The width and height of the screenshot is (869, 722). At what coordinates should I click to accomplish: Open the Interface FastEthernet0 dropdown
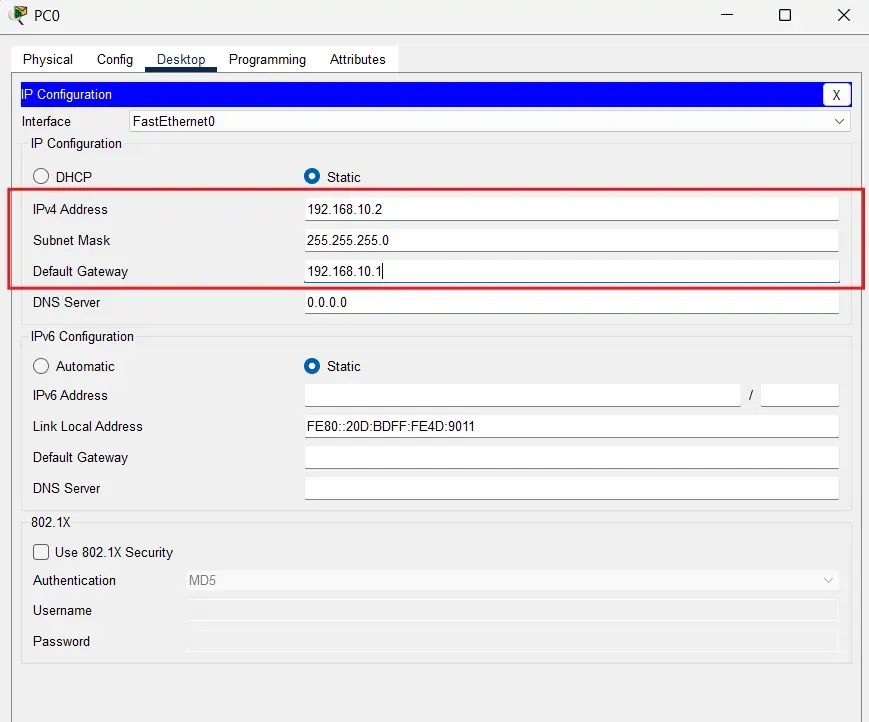(490, 121)
